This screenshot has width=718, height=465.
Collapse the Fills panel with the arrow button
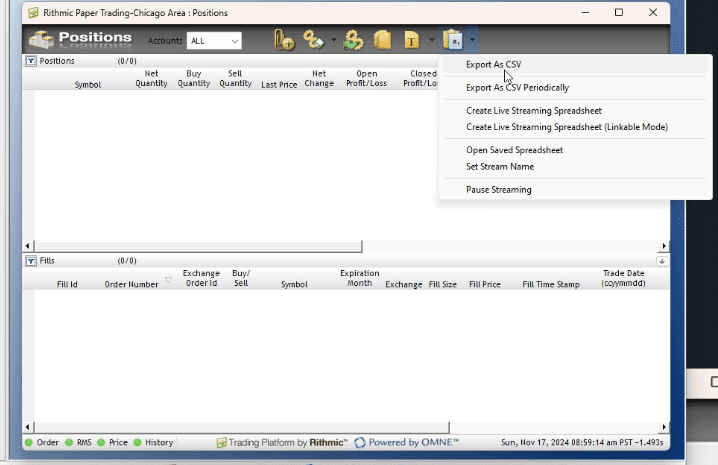pyautogui.click(x=661, y=260)
